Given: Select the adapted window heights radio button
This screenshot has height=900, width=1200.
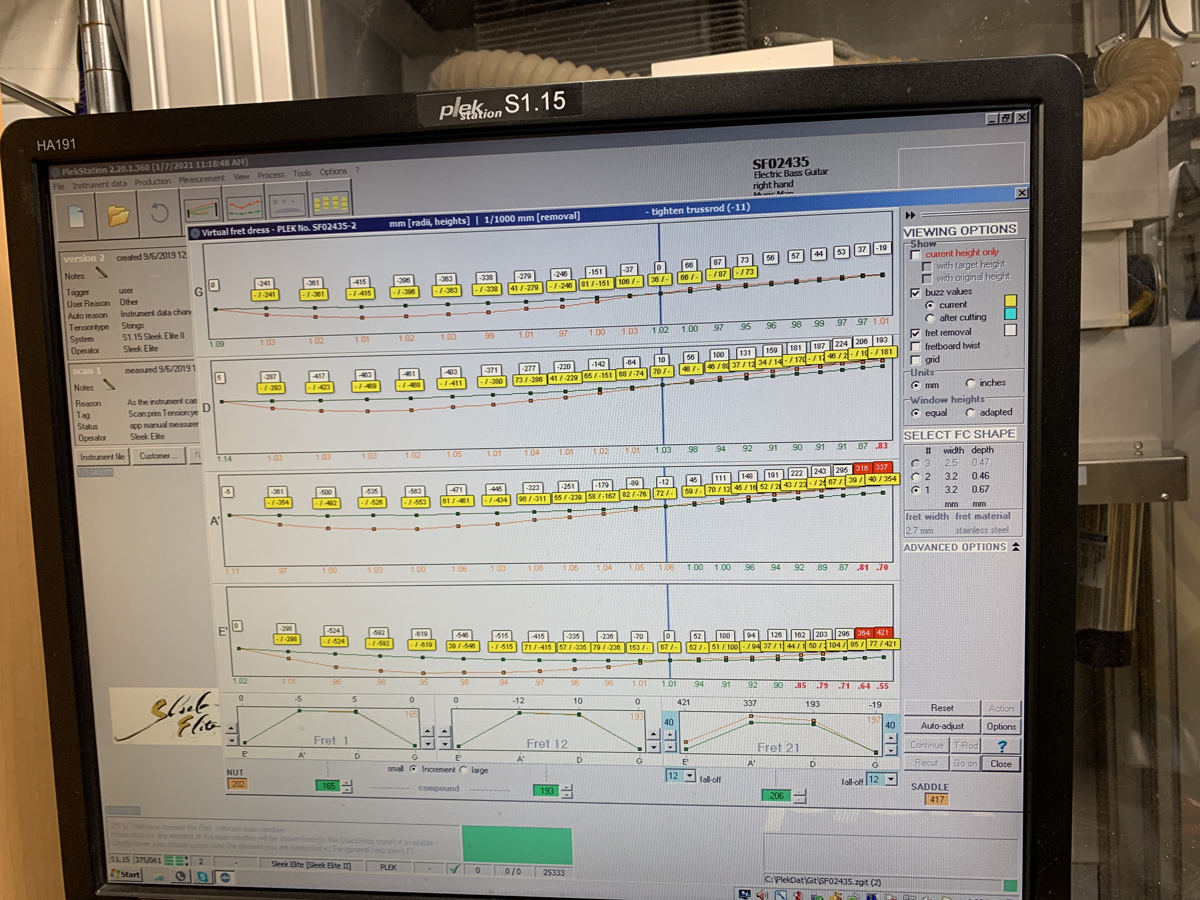Looking at the screenshot, I should point(970,412).
